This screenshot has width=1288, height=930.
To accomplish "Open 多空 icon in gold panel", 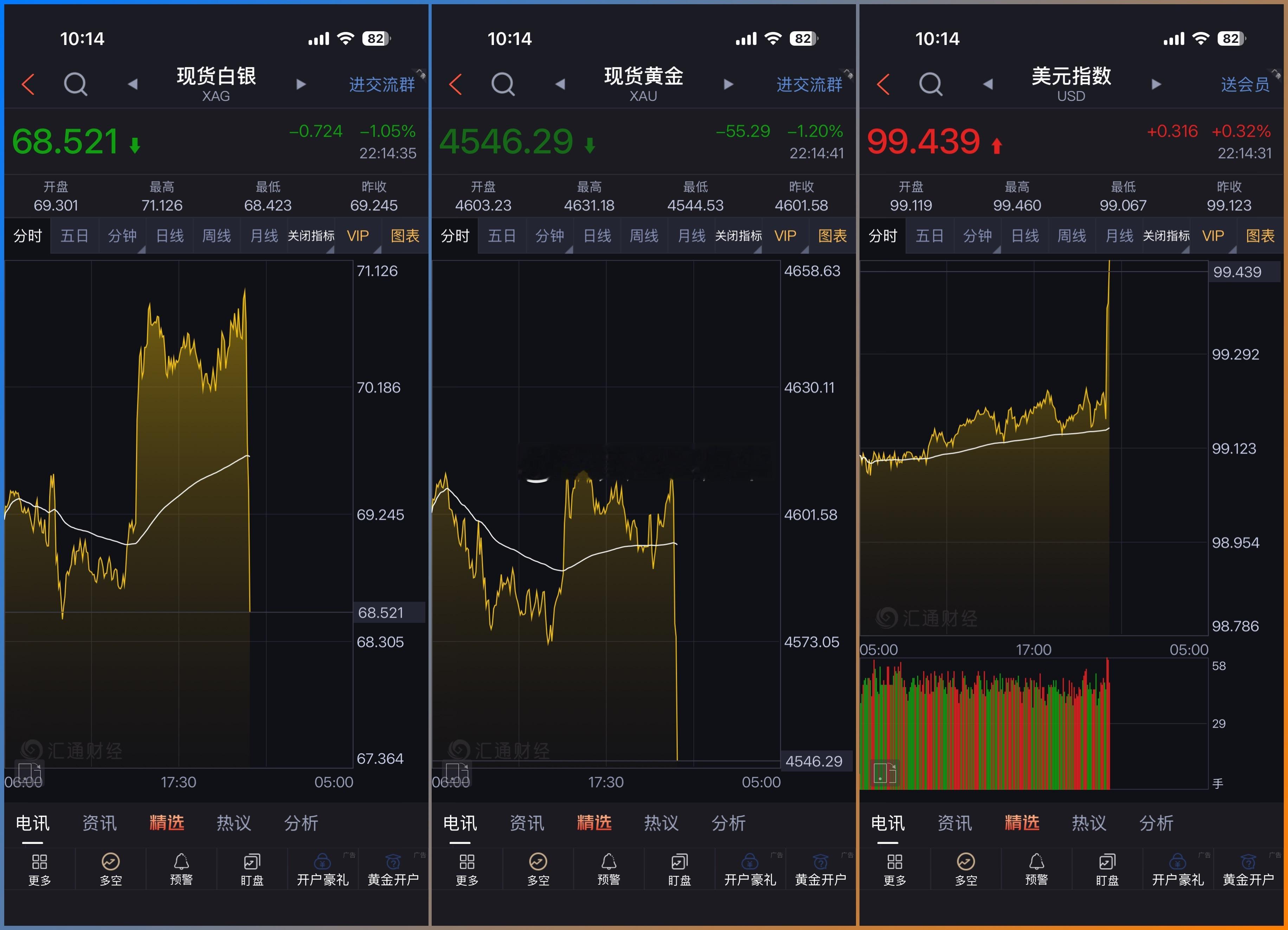I will [x=538, y=869].
